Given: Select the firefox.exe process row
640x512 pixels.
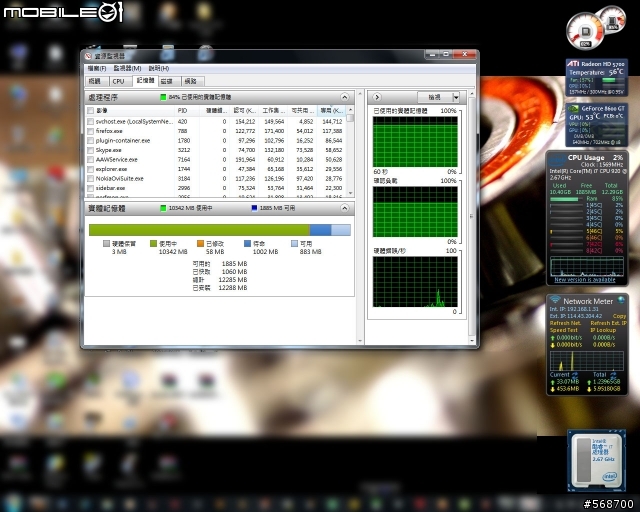Looking at the screenshot, I should click(x=216, y=131).
